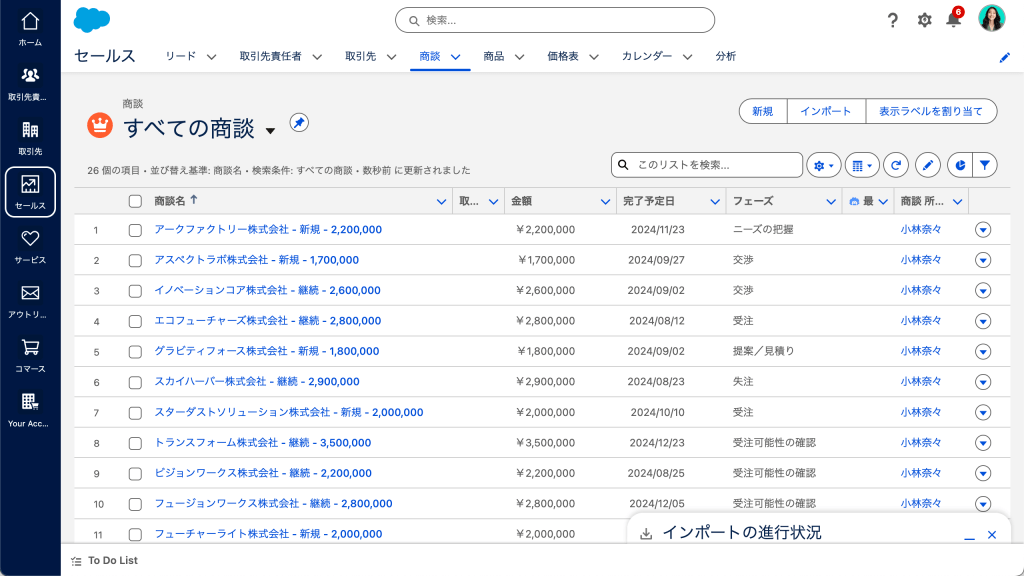
Task: Open row actions for スカイハーバー株式会社
Action: [x=983, y=382]
